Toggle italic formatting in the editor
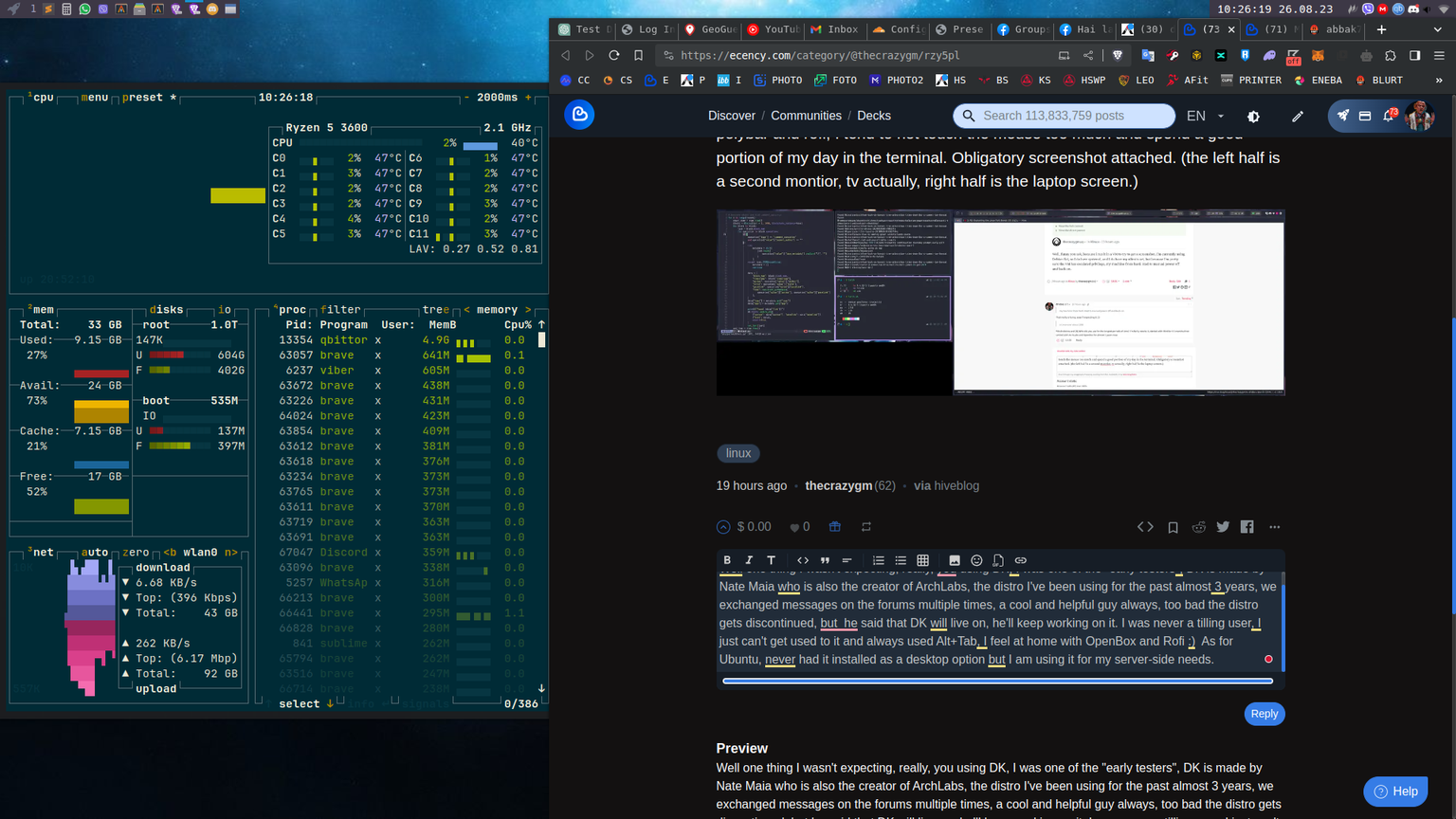 pyautogui.click(x=748, y=560)
